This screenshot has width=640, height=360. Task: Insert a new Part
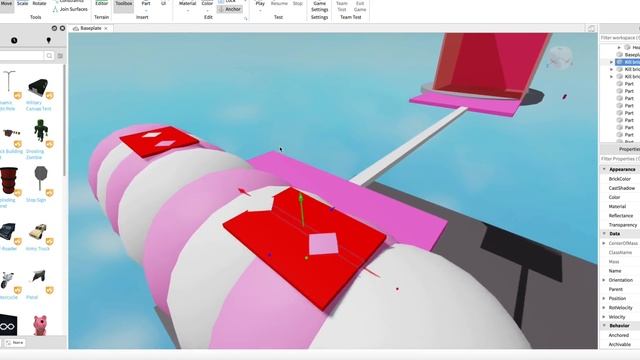(146, 5)
